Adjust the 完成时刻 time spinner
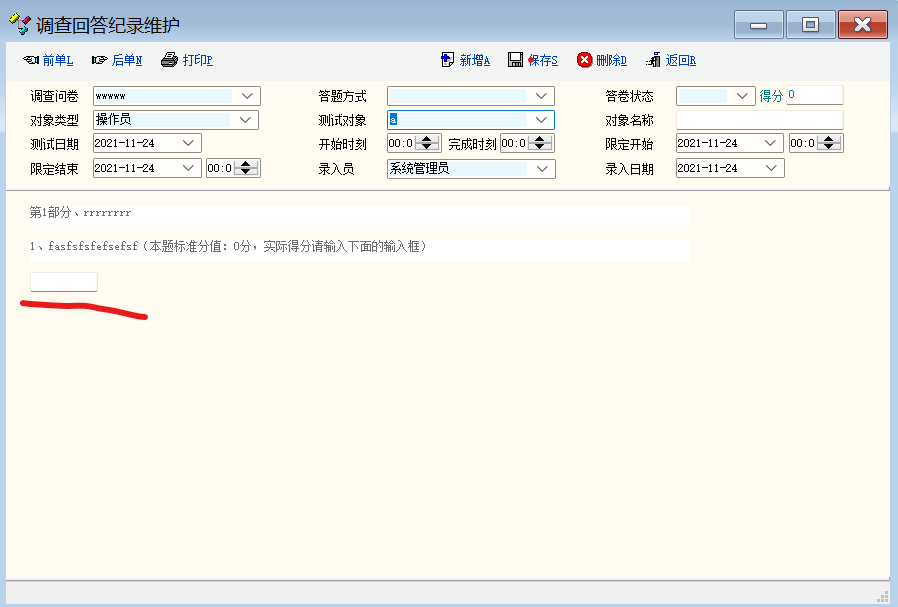 [x=542, y=144]
